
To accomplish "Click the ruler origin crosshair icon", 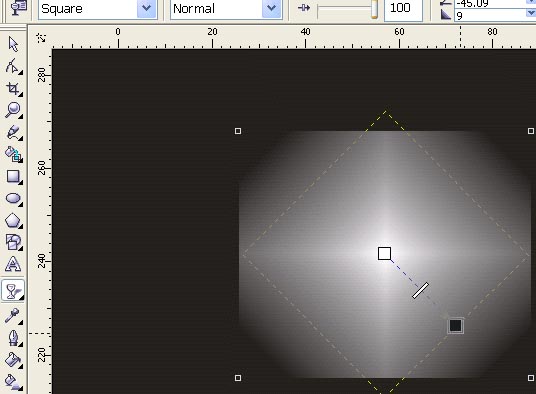I will (41, 38).
